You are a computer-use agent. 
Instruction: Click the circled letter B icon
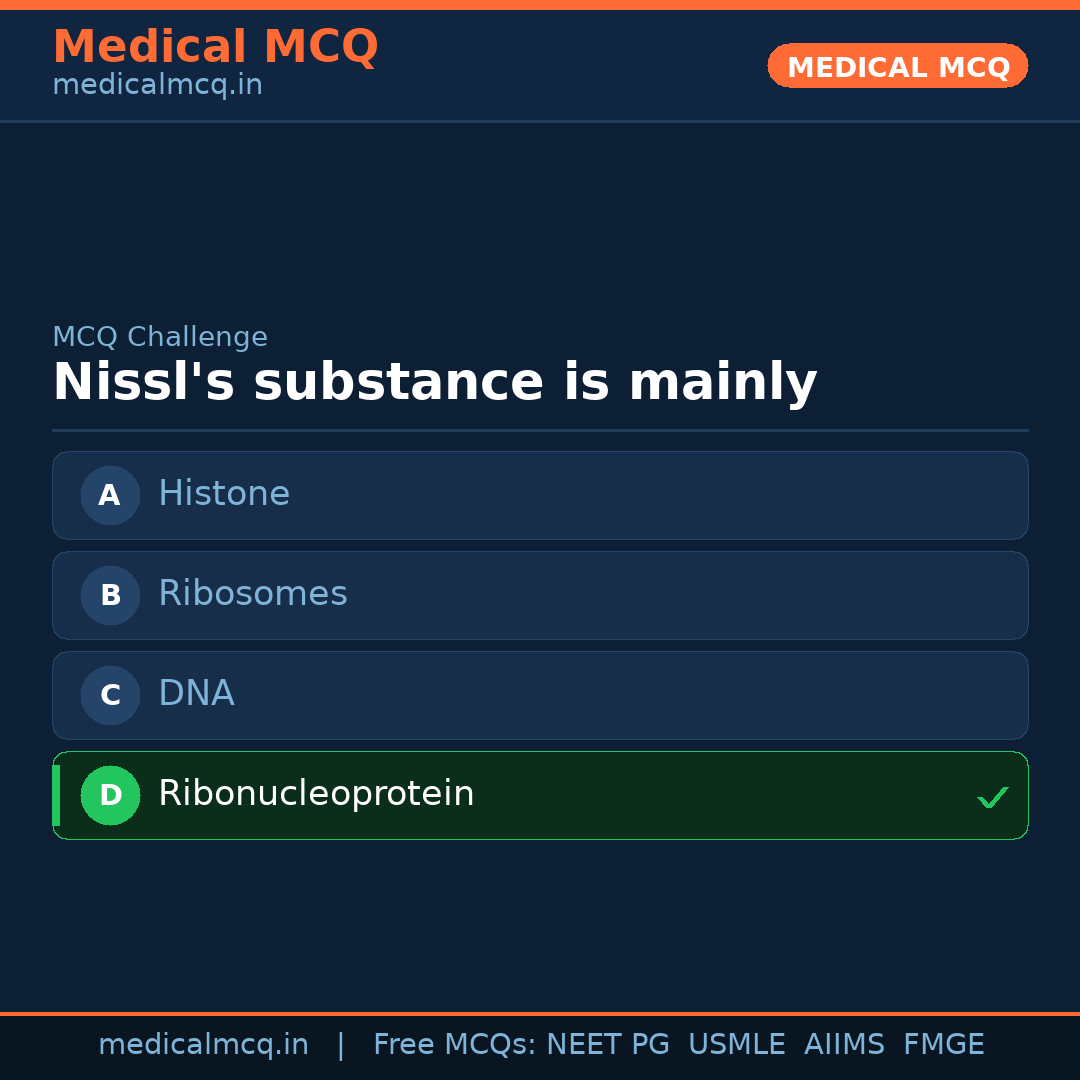110,595
